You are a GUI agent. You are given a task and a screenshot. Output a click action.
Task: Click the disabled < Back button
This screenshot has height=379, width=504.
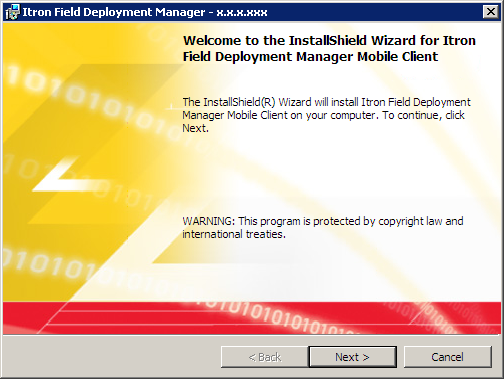265,357
